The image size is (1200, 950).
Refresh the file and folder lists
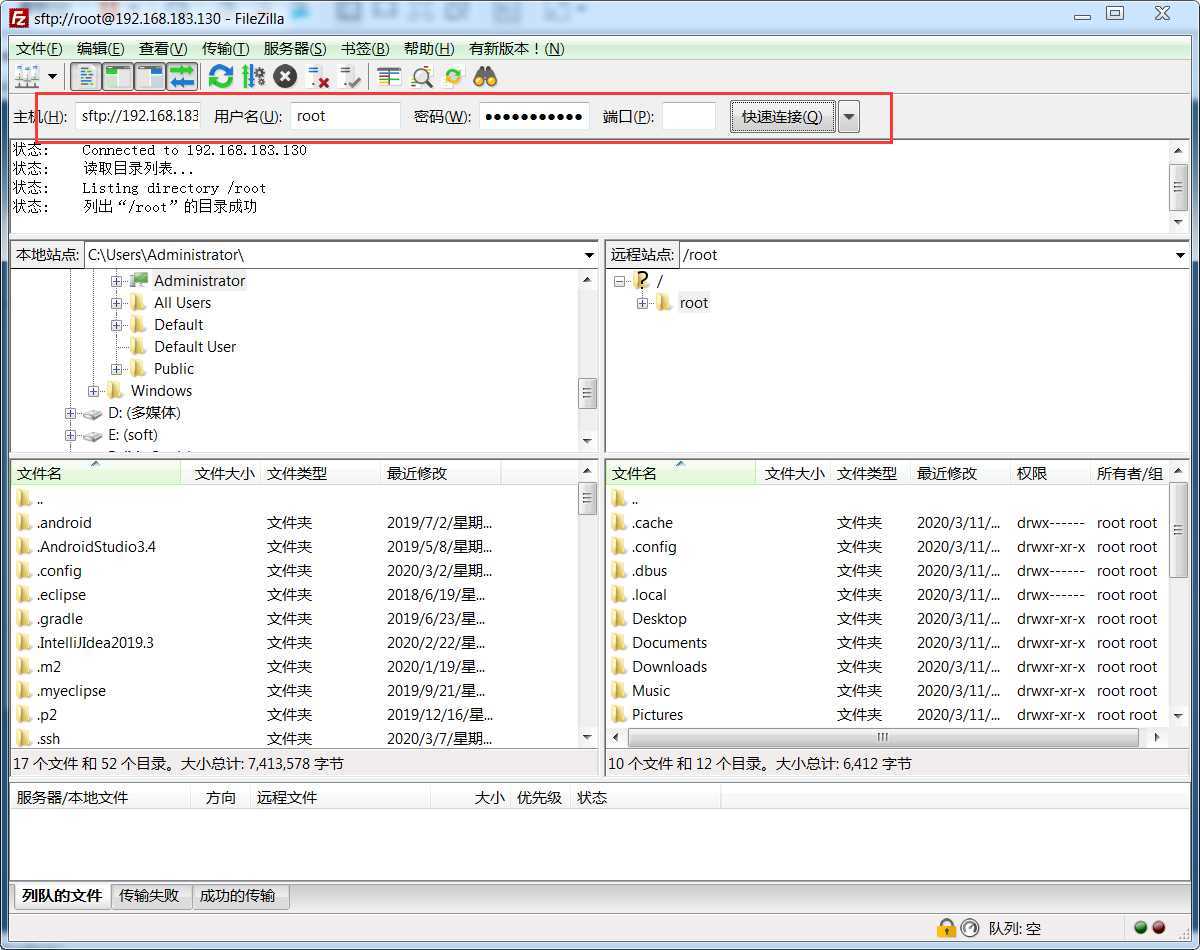click(221, 77)
